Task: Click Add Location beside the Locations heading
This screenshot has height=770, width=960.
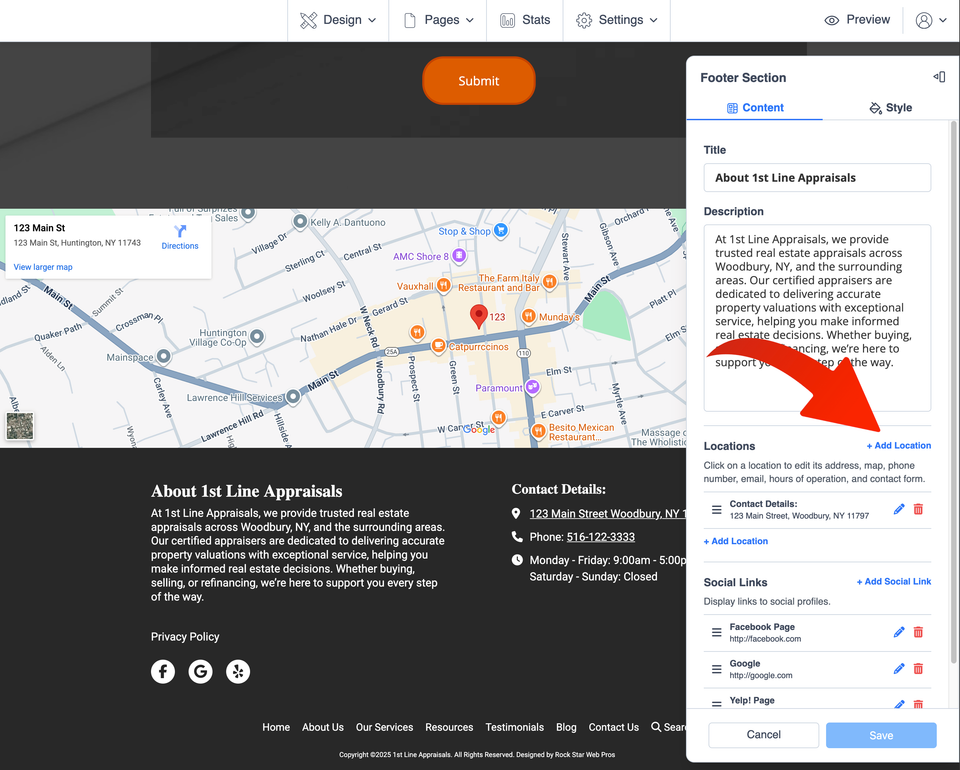Action: pyautogui.click(x=899, y=446)
